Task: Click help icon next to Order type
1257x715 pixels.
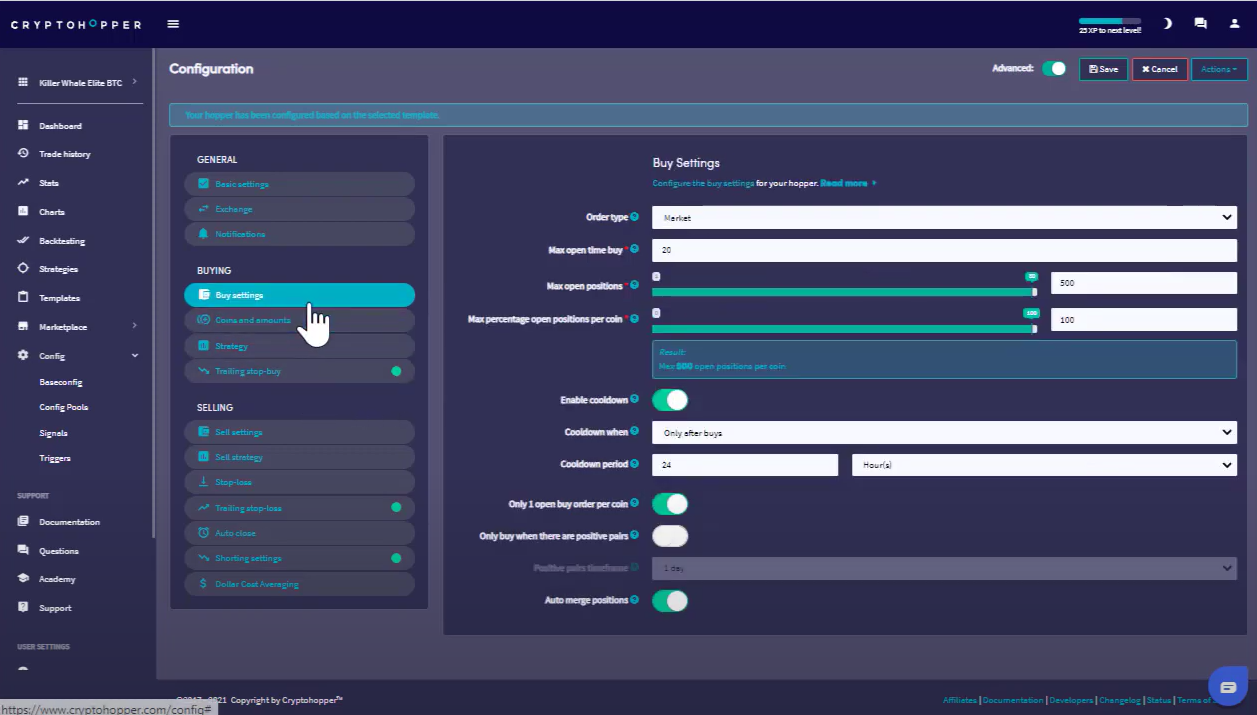Action: [x=634, y=217]
